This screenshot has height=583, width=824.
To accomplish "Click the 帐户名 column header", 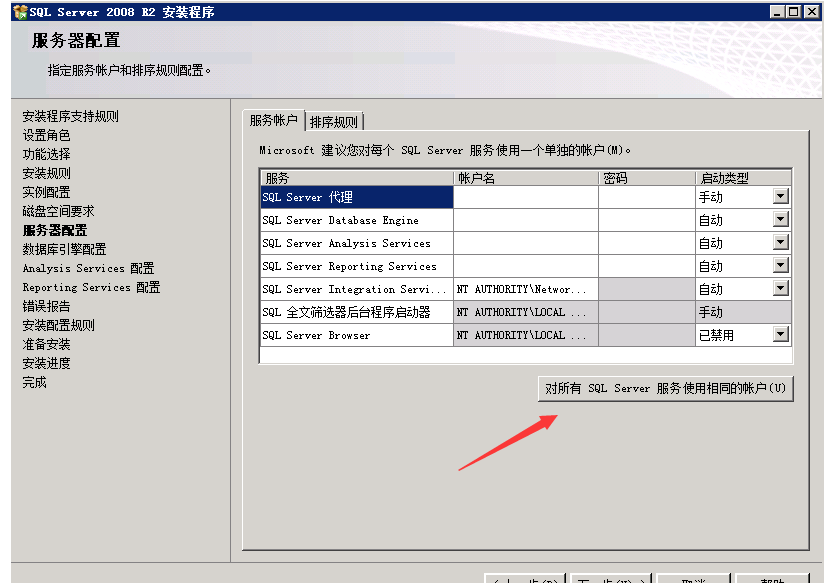I will click(526, 178).
